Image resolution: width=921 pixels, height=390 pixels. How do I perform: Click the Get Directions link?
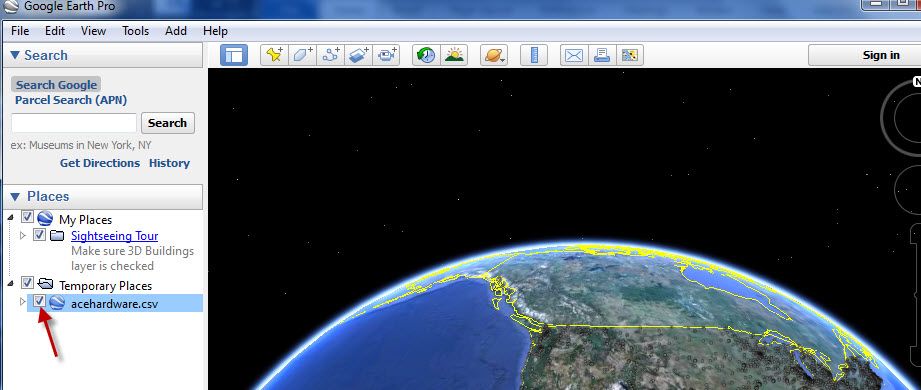click(x=100, y=163)
